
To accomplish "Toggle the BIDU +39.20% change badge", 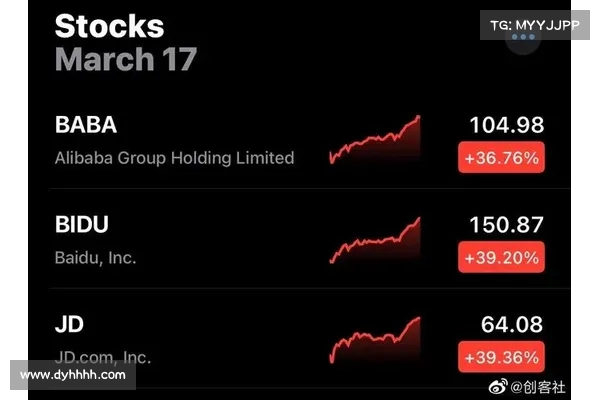I will [x=501, y=257].
